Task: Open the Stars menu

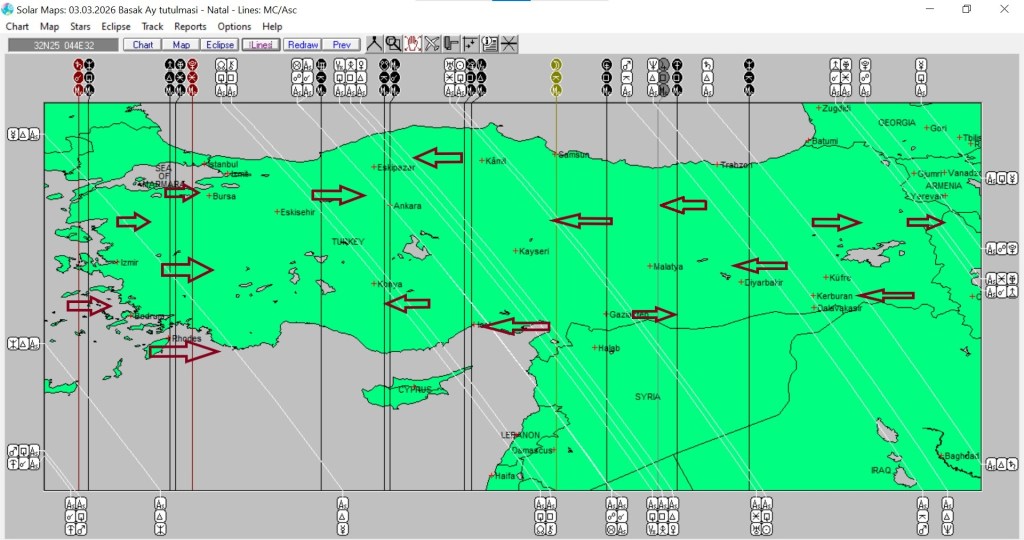Action: pos(80,27)
